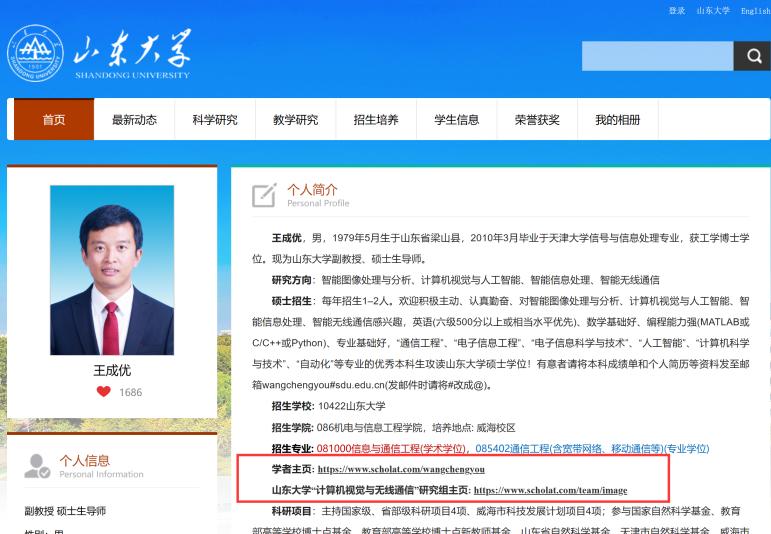771x534 pixels.
Task: Open the 最新动态 menu item
Action: [134, 120]
